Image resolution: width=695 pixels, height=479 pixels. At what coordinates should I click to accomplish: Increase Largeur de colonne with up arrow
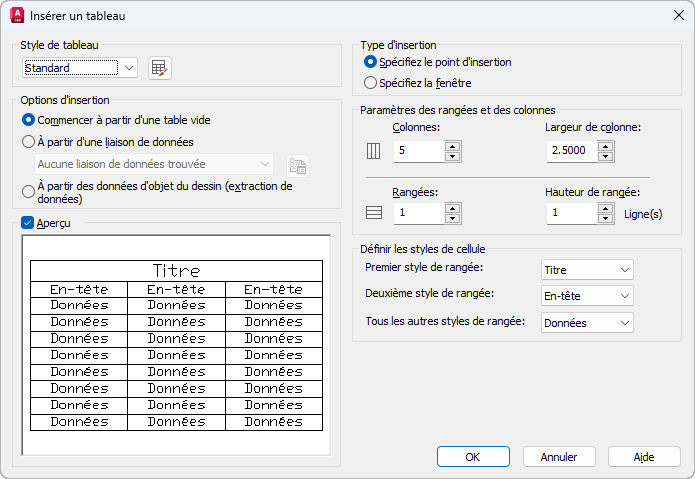605,146
